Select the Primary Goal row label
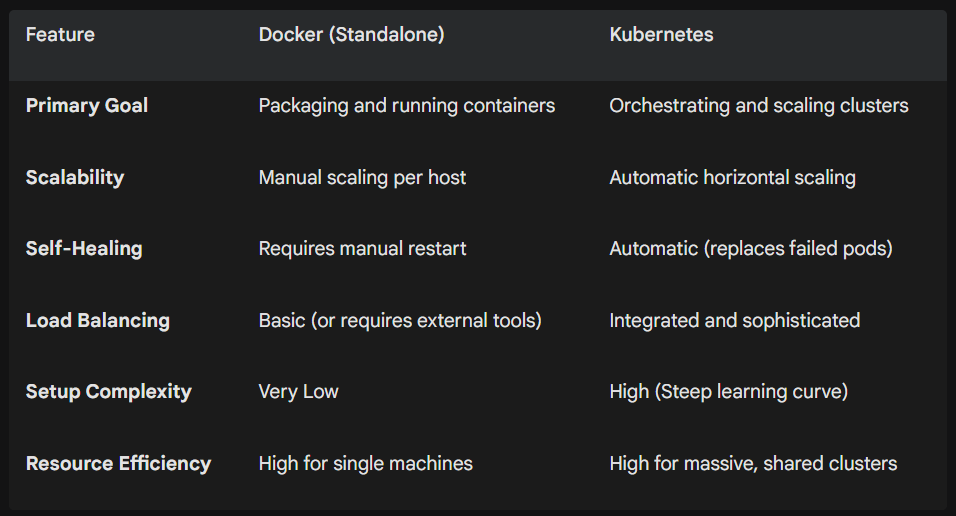This screenshot has height=516, width=956. 87,106
